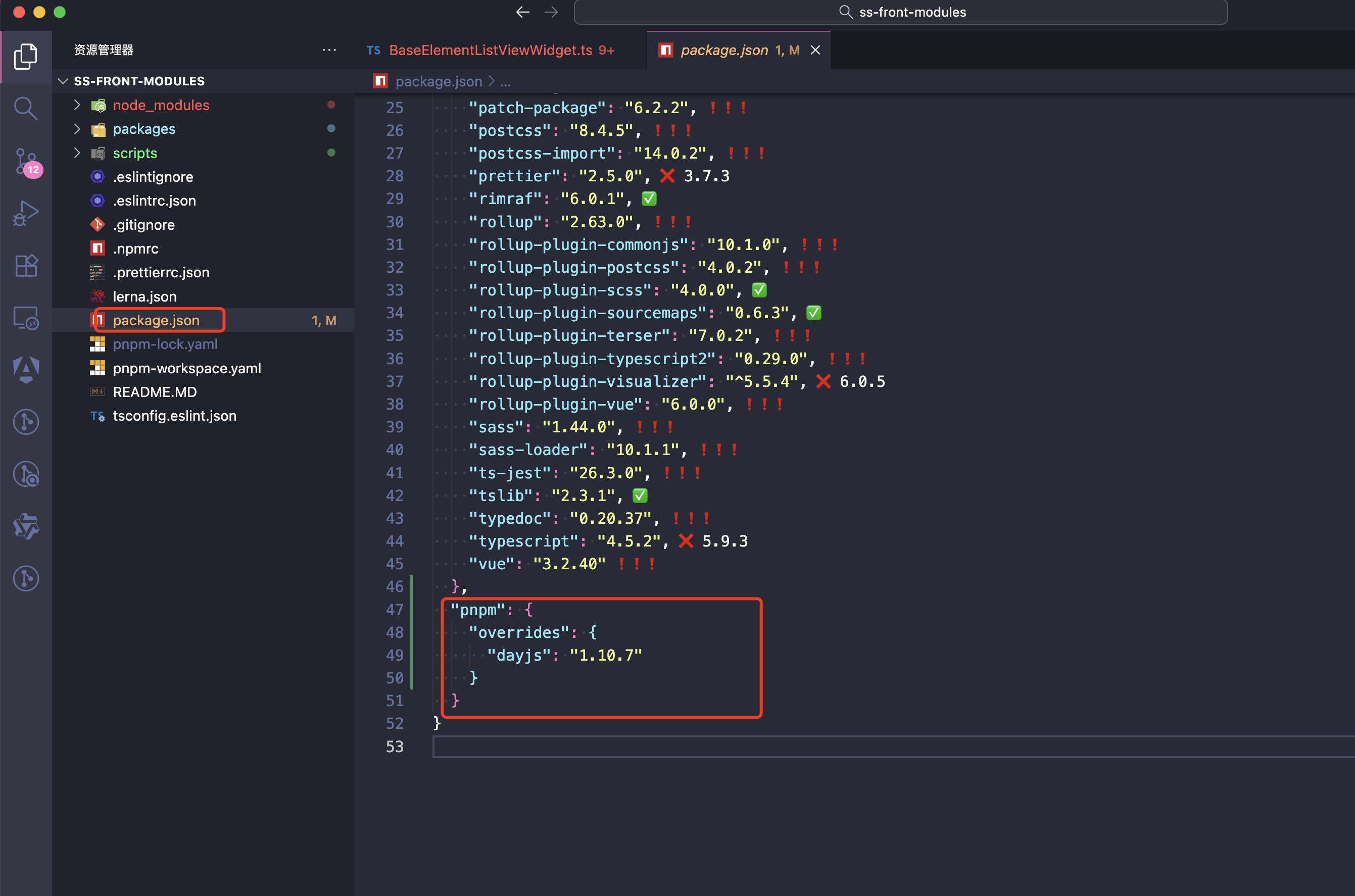This screenshot has width=1355, height=896.
Task: Click the navigate forward arrow
Action: pyautogui.click(x=551, y=12)
